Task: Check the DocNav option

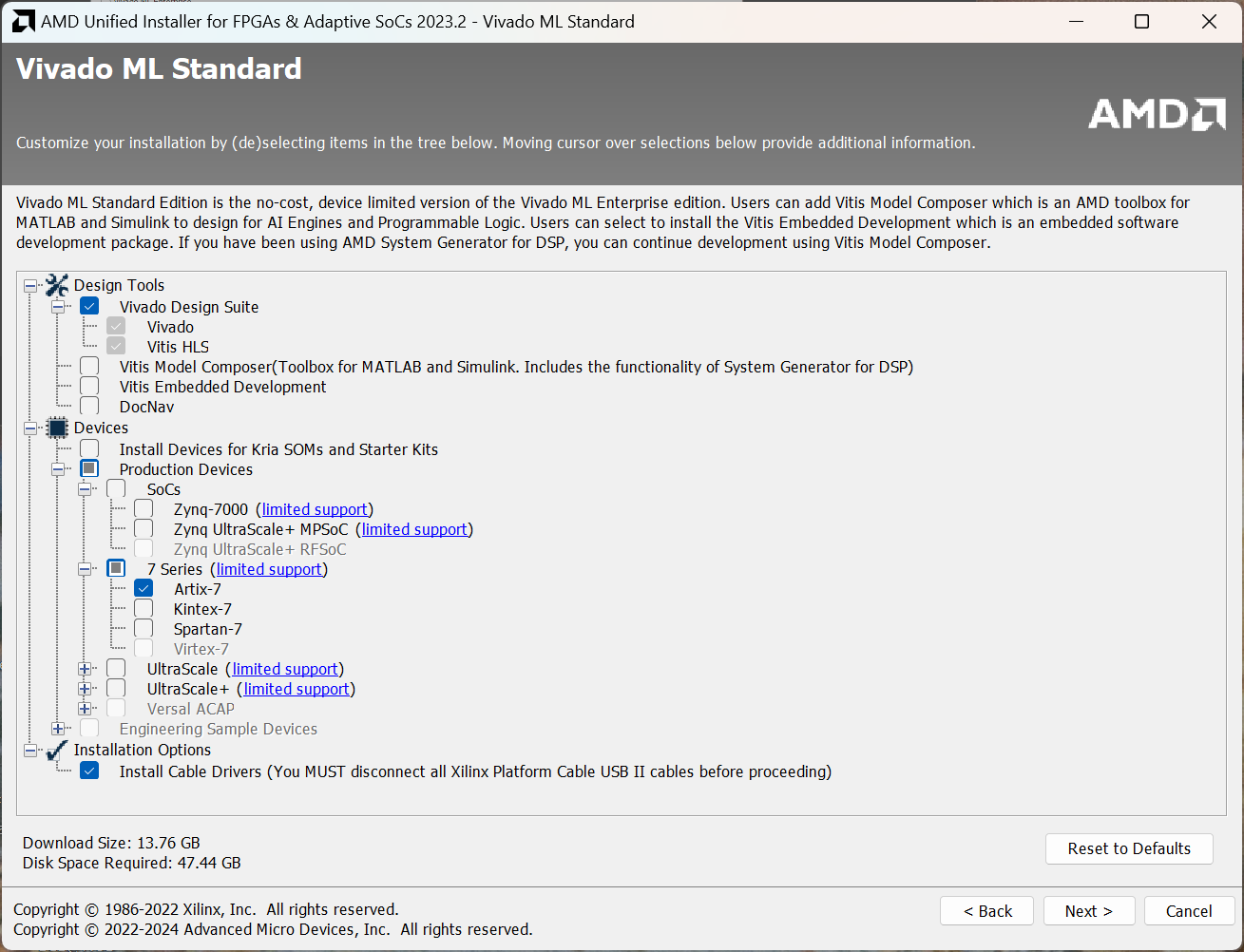Action: (89, 407)
